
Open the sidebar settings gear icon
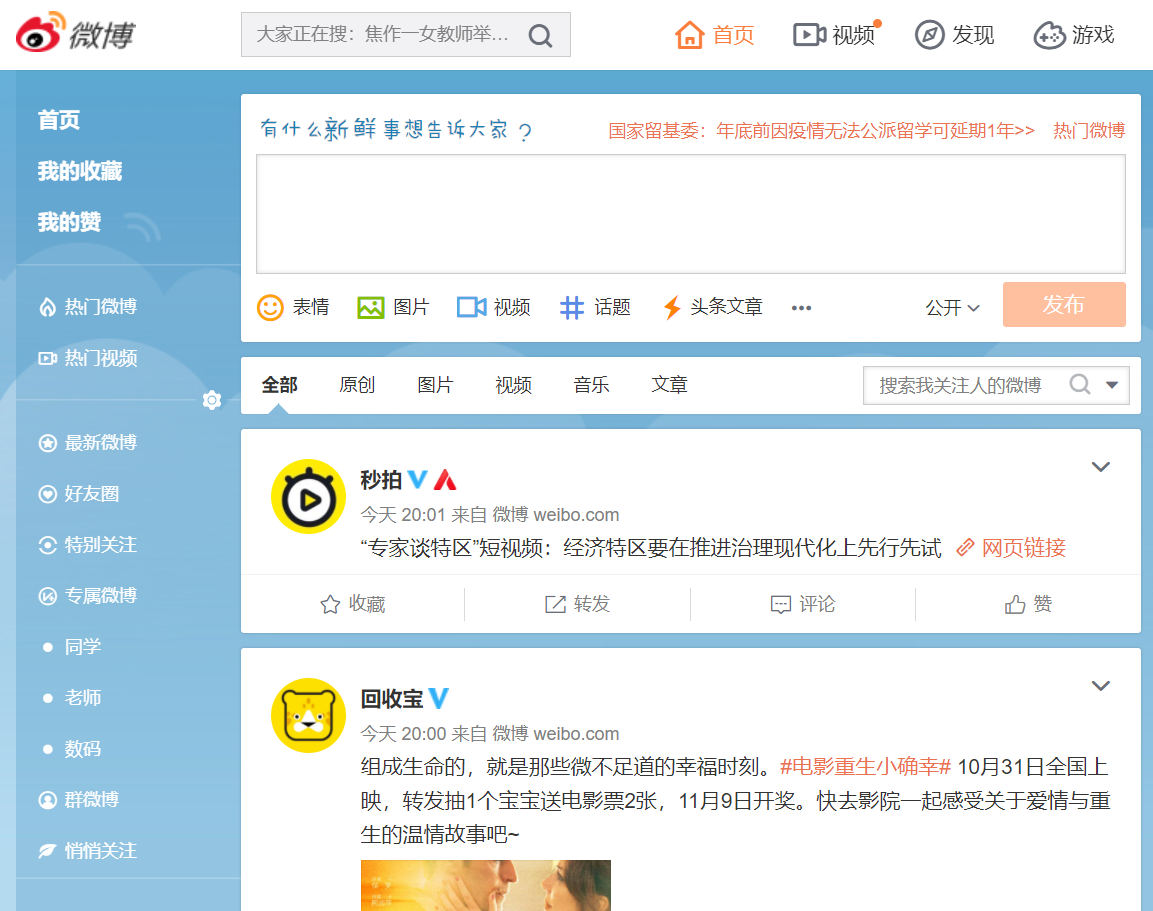coord(211,400)
